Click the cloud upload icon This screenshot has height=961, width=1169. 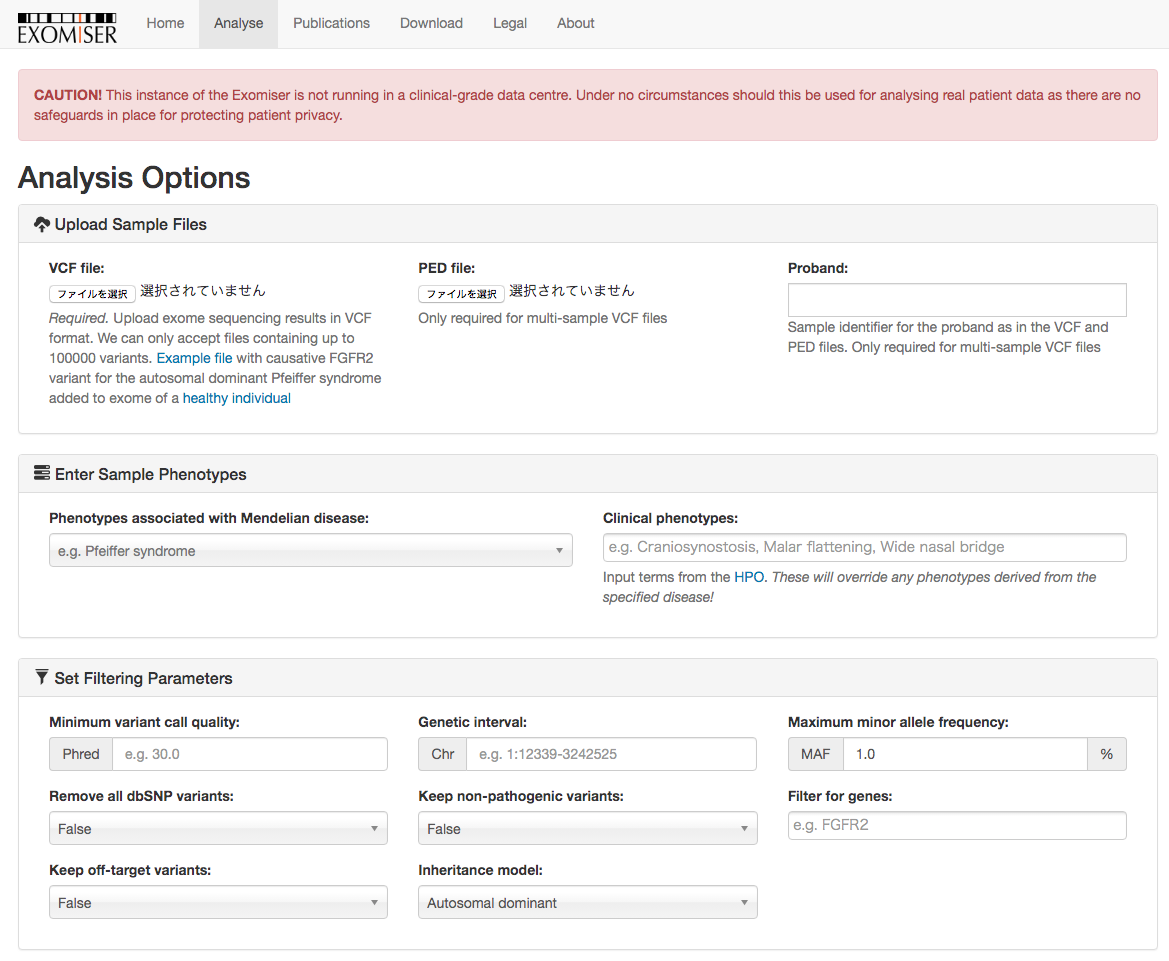[42, 225]
